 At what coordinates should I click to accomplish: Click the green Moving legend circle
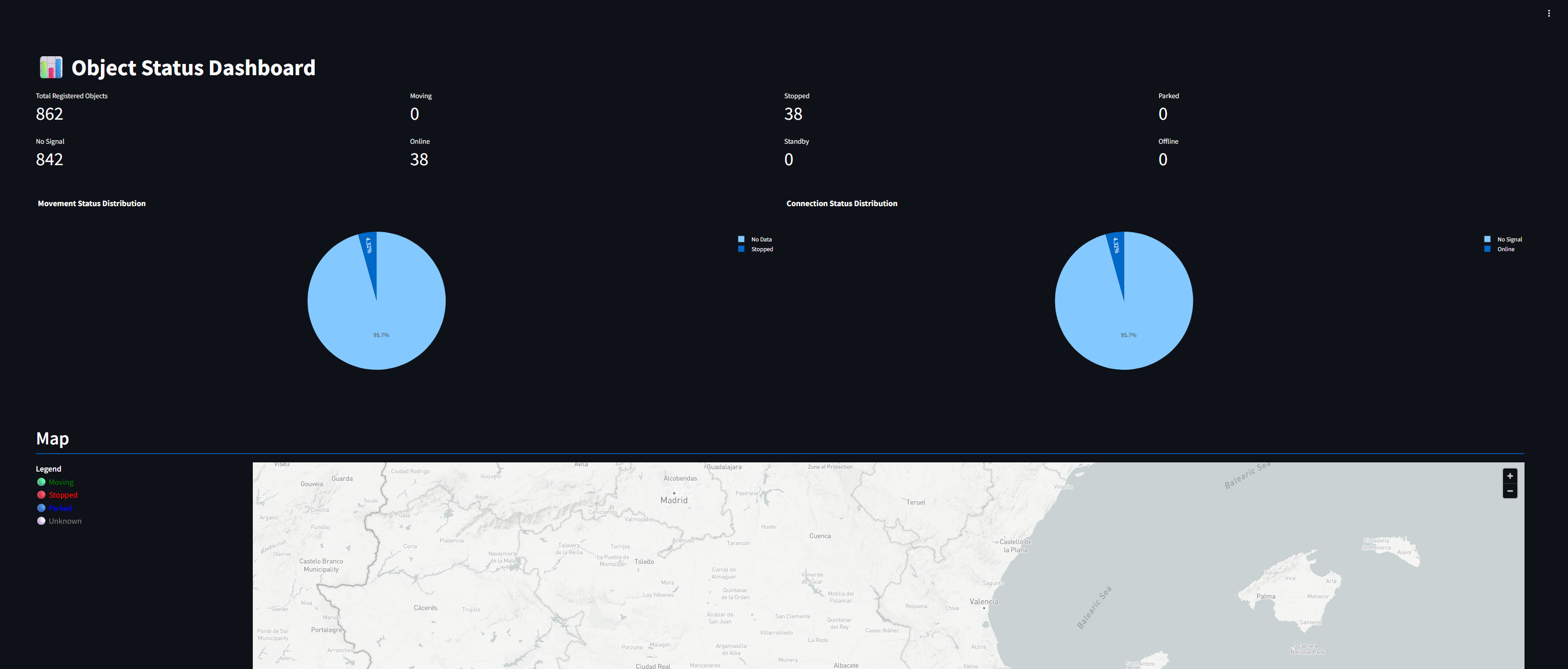41,482
